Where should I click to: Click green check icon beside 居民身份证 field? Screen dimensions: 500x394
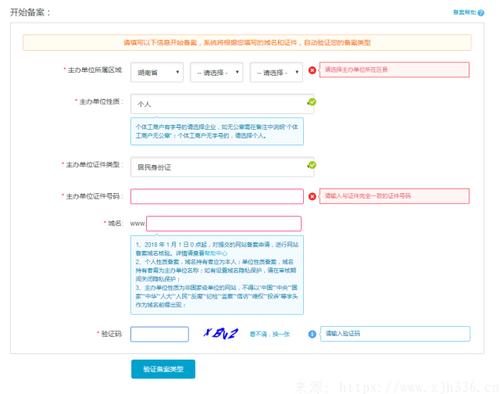tap(312, 165)
